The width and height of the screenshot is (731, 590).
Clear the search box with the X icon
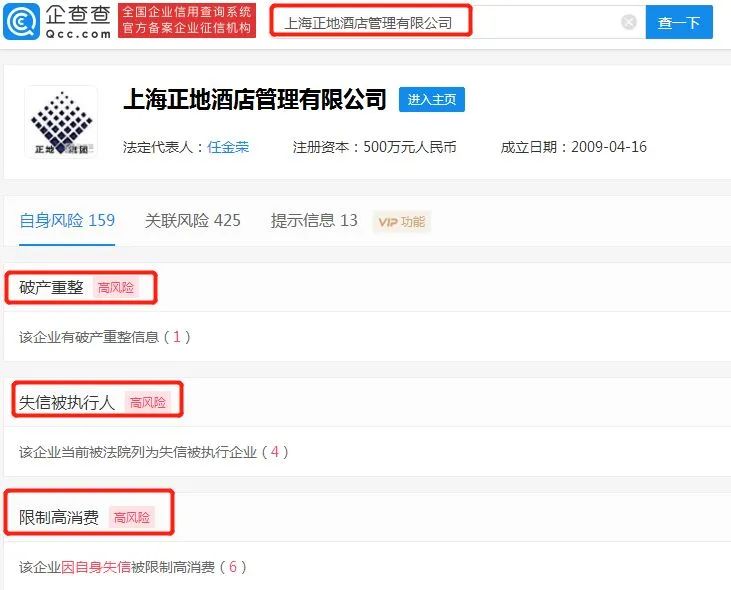[x=628, y=22]
